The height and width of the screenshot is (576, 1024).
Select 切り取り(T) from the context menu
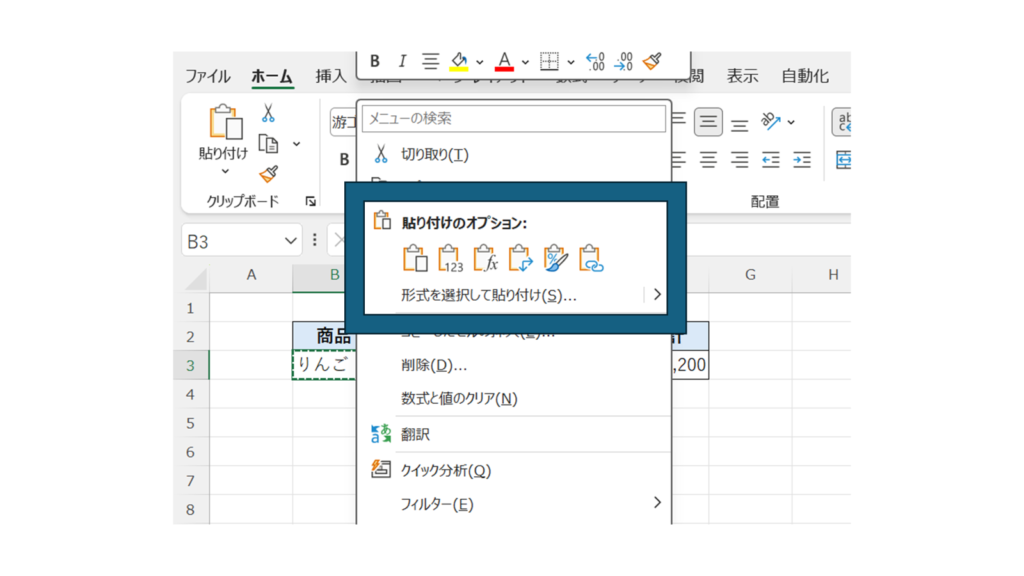point(434,155)
